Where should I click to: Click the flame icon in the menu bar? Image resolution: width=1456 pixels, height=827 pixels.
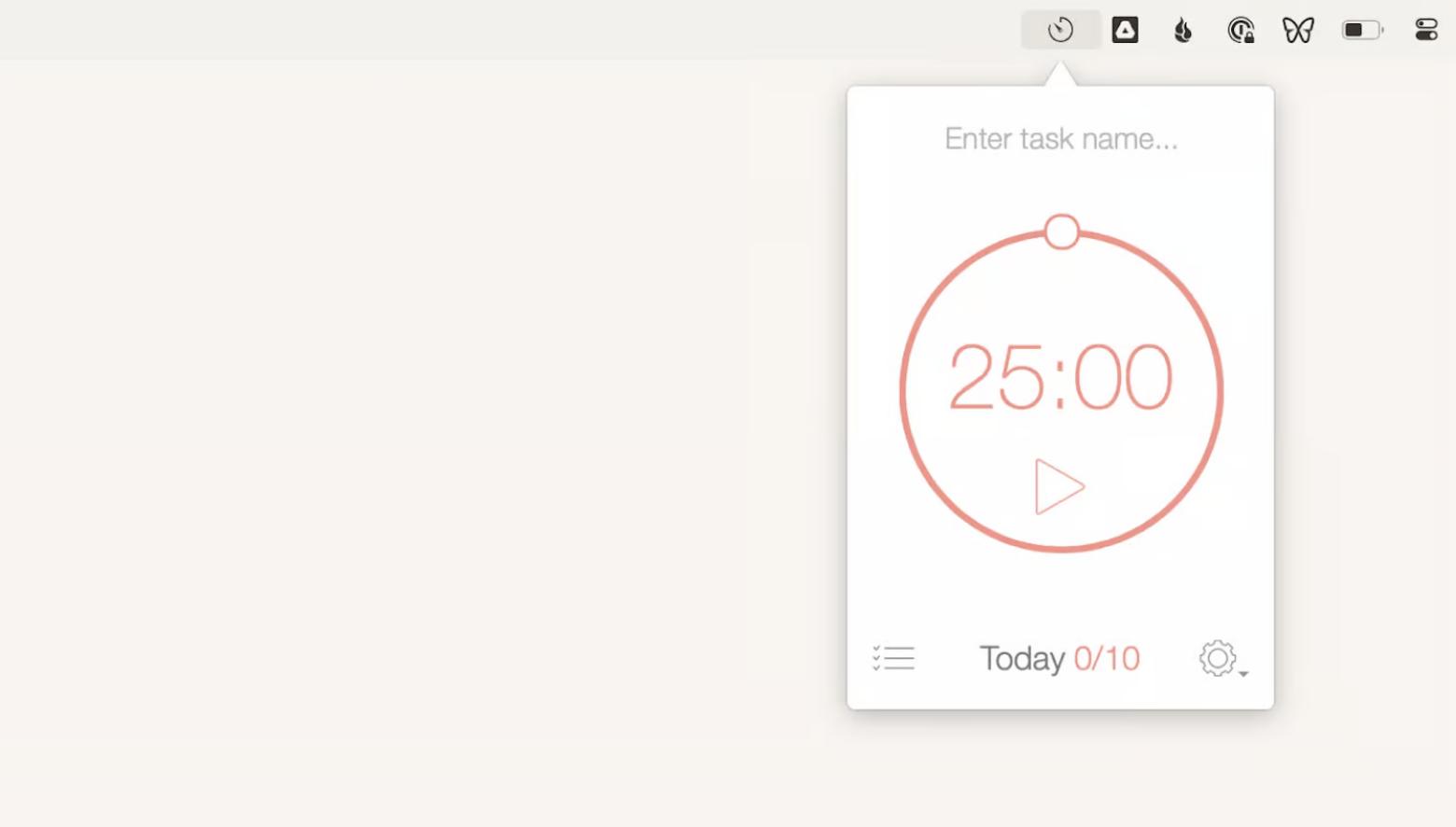tap(1183, 31)
